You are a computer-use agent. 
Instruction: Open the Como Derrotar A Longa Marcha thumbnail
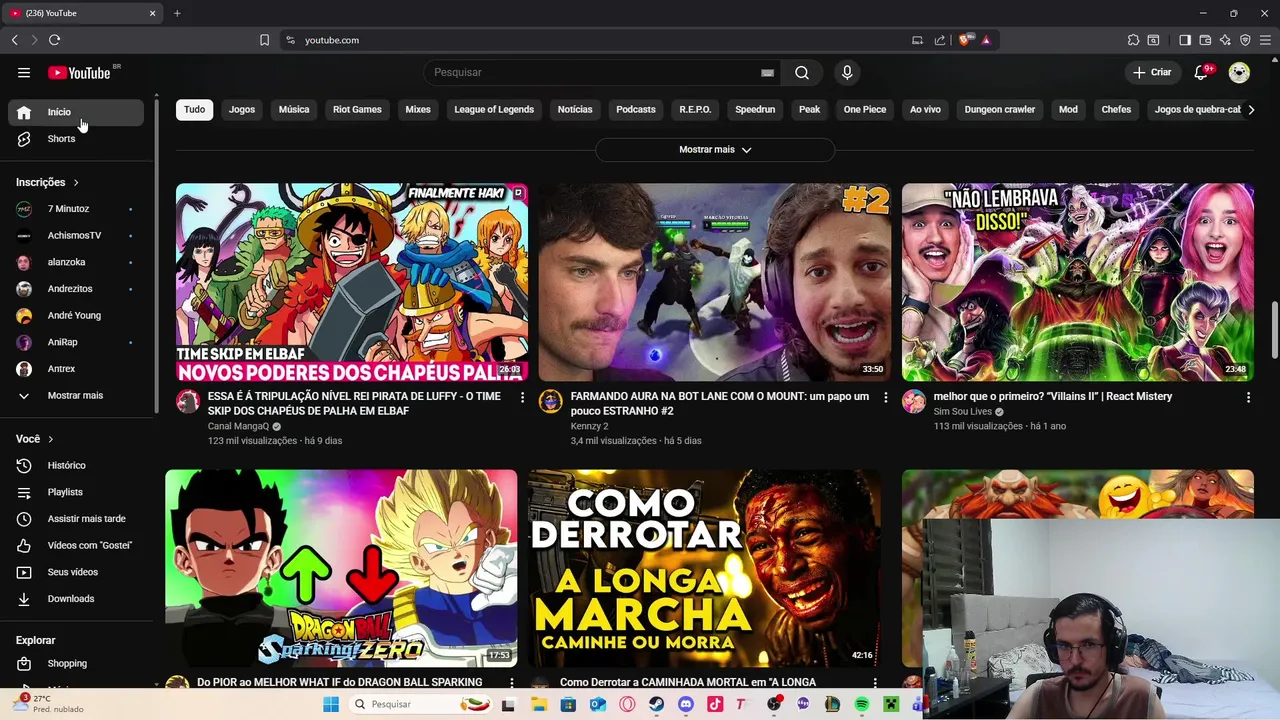(704, 568)
